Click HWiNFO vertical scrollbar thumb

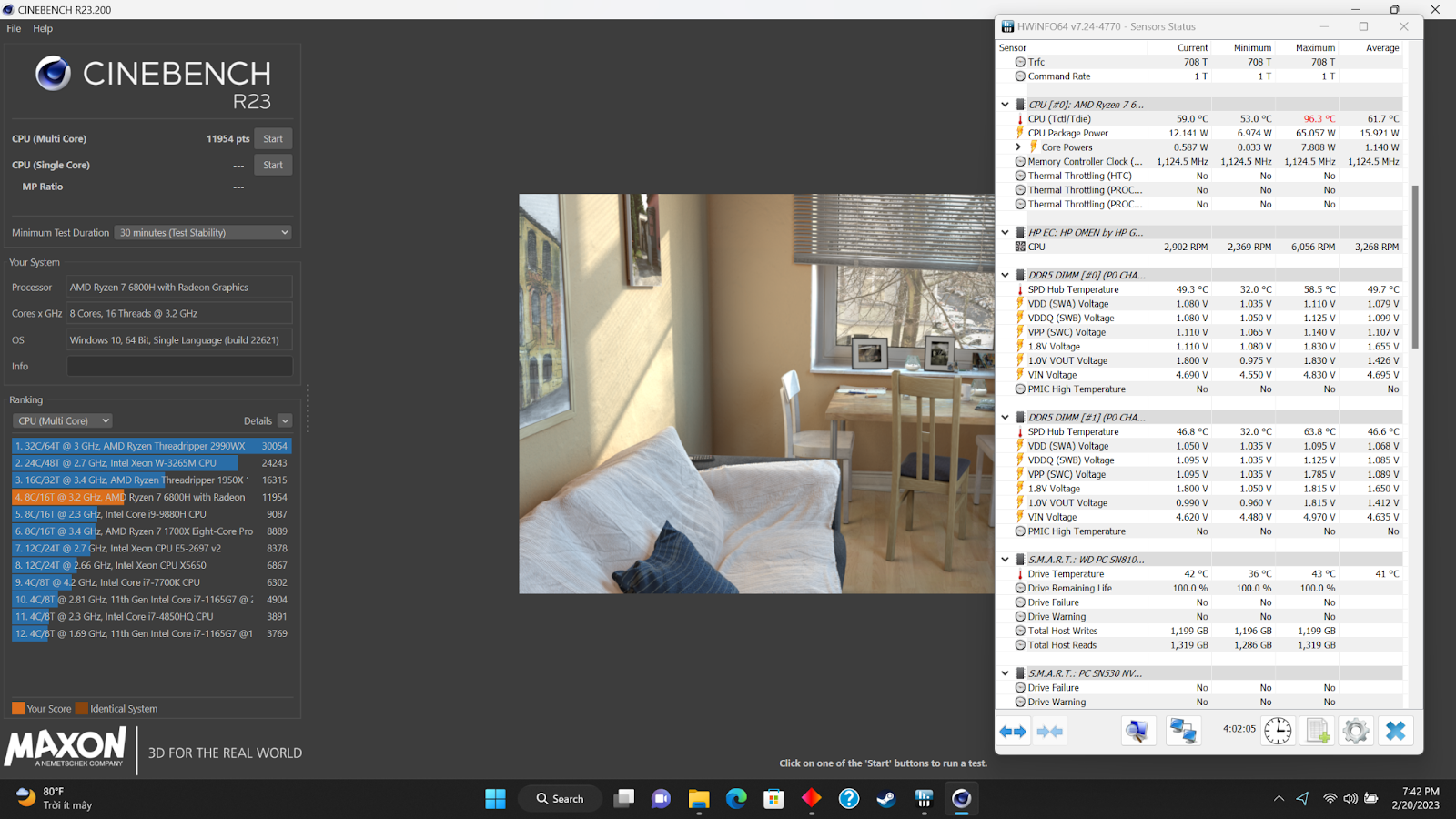coord(1415,267)
